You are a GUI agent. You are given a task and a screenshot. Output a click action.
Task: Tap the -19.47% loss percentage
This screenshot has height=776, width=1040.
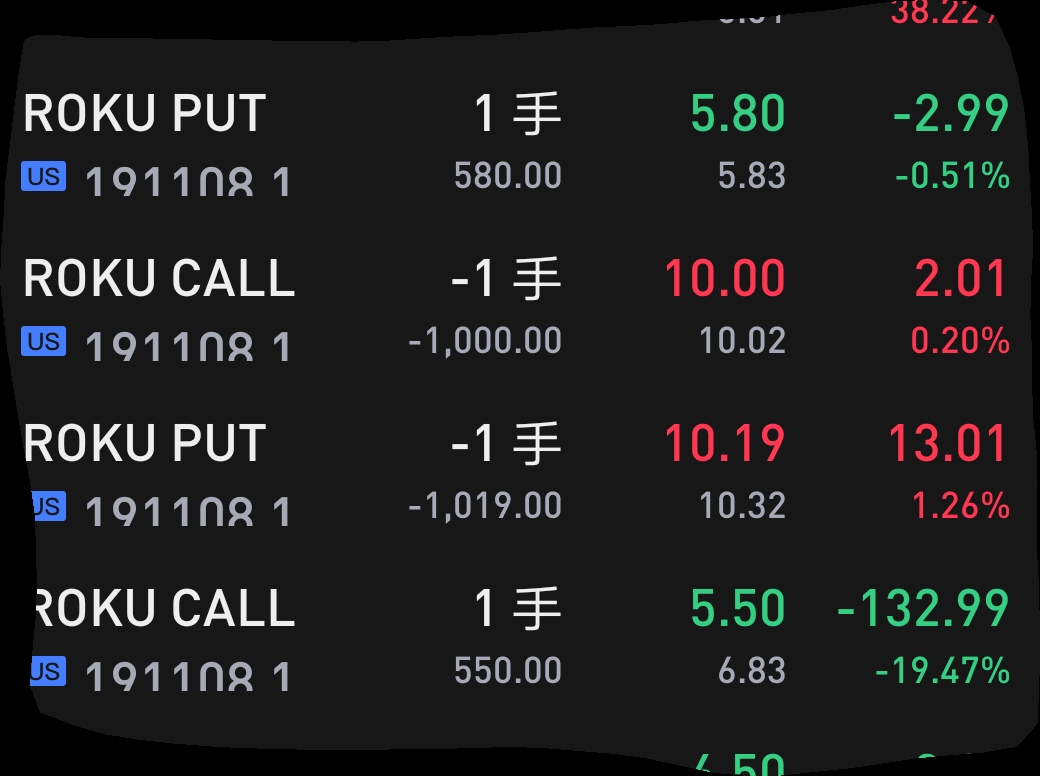942,671
